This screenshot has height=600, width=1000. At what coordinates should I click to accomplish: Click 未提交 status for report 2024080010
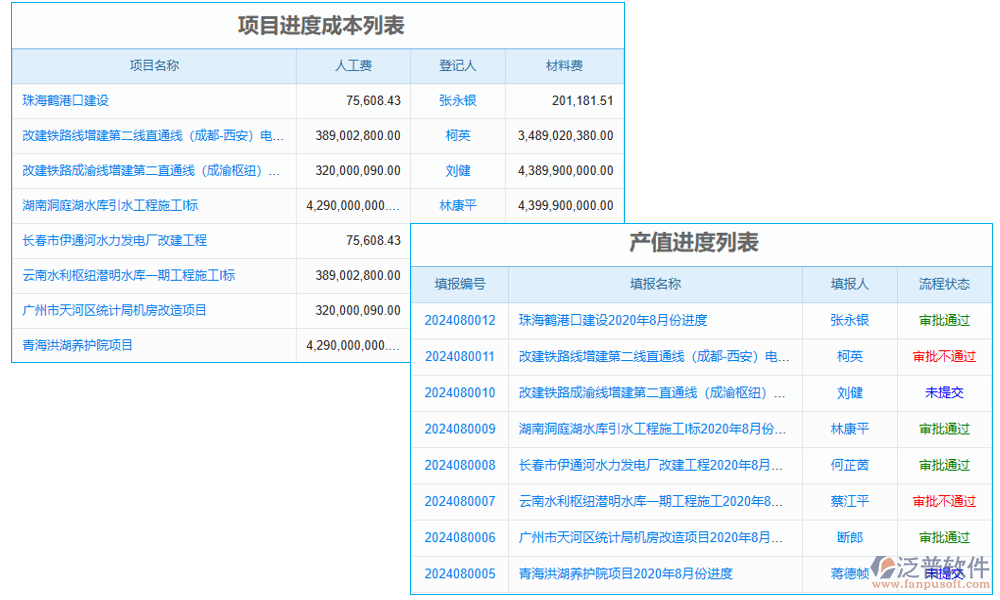click(944, 393)
